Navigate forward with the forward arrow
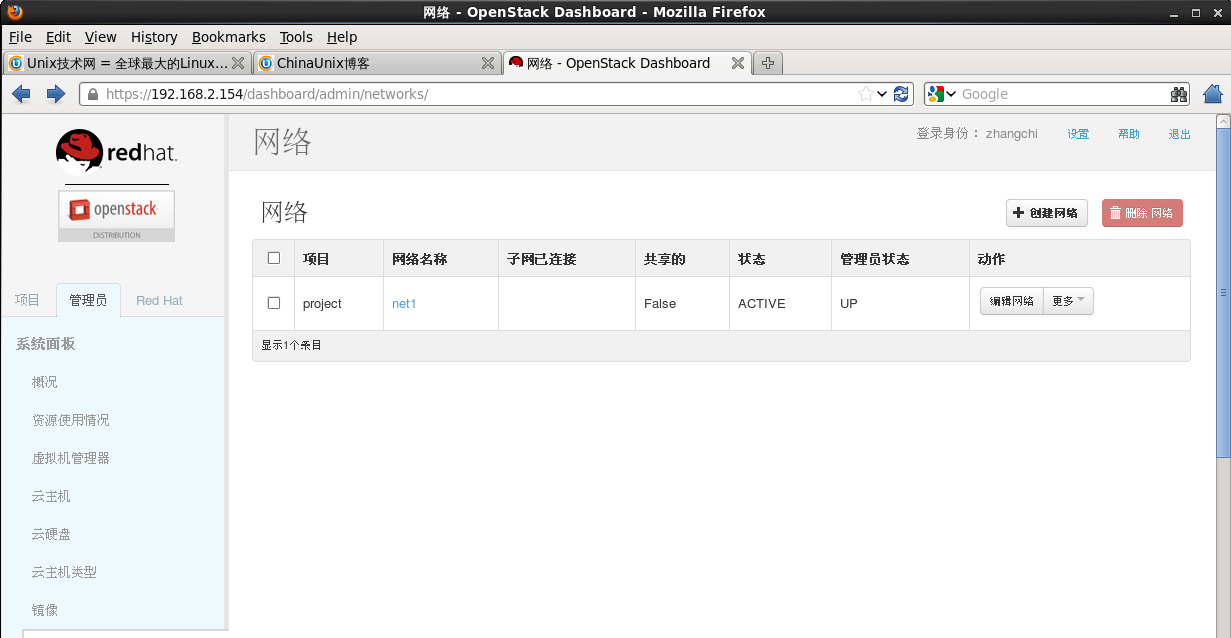This screenshot has height=638, width=1231. click(57, 93)
